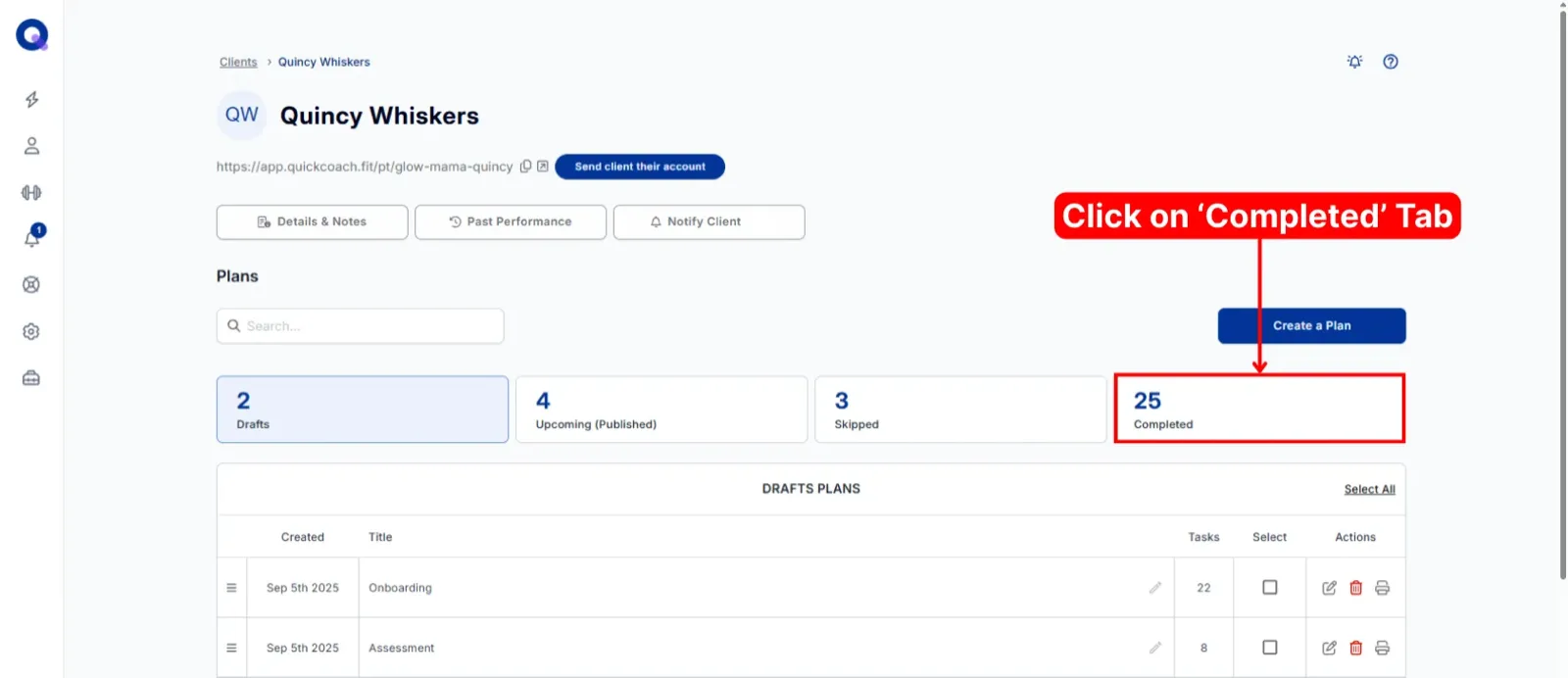
Task: Click the client URL text
Action: coord(365,167)
